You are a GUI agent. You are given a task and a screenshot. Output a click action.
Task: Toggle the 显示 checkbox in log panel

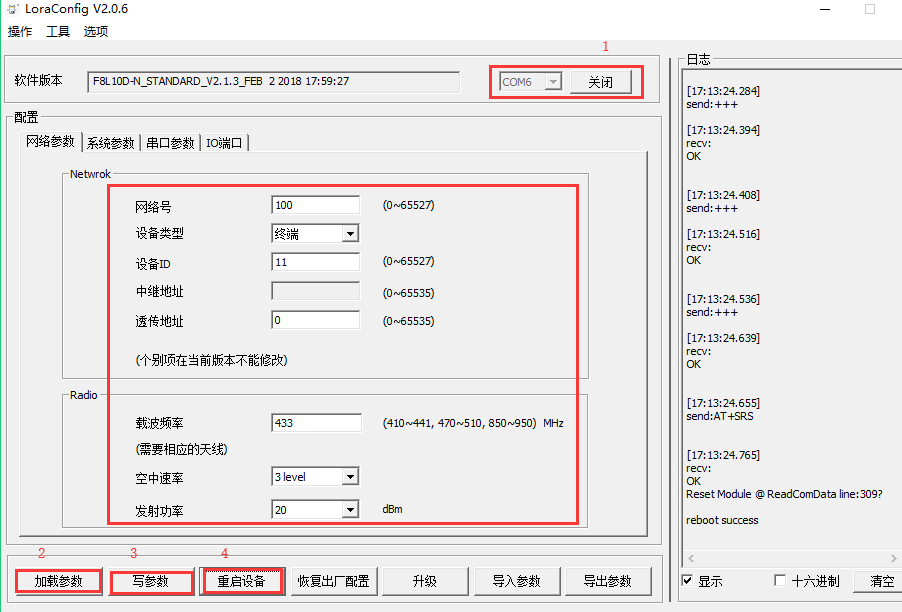tap(687, 581)
